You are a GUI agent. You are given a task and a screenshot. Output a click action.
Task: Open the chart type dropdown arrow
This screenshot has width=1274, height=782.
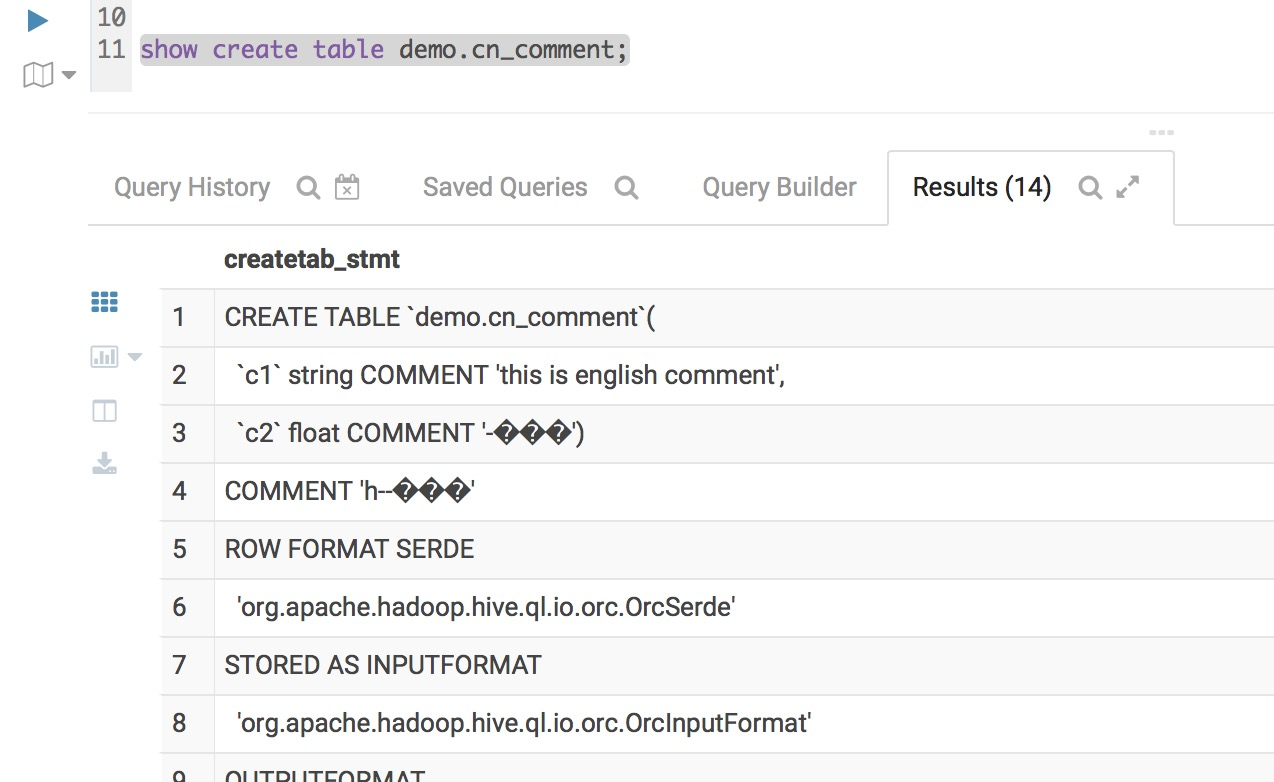135,357
